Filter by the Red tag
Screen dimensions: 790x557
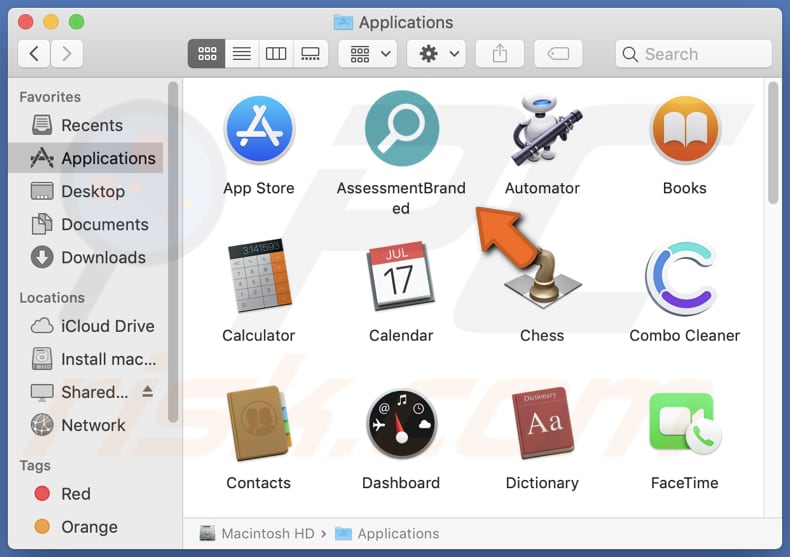click(x=86, y=494)
